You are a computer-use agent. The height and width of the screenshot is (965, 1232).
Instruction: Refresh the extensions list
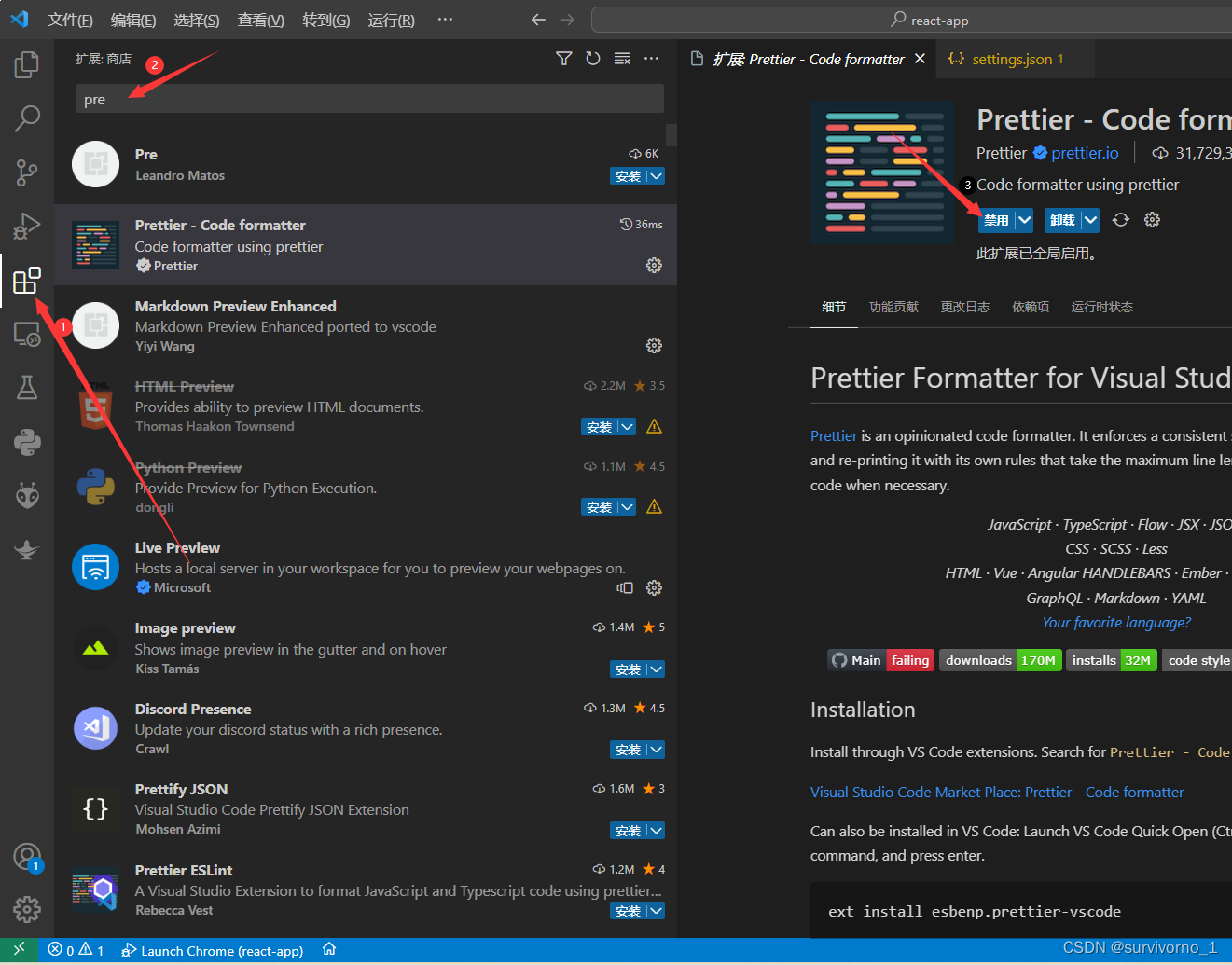pos(593,59)
